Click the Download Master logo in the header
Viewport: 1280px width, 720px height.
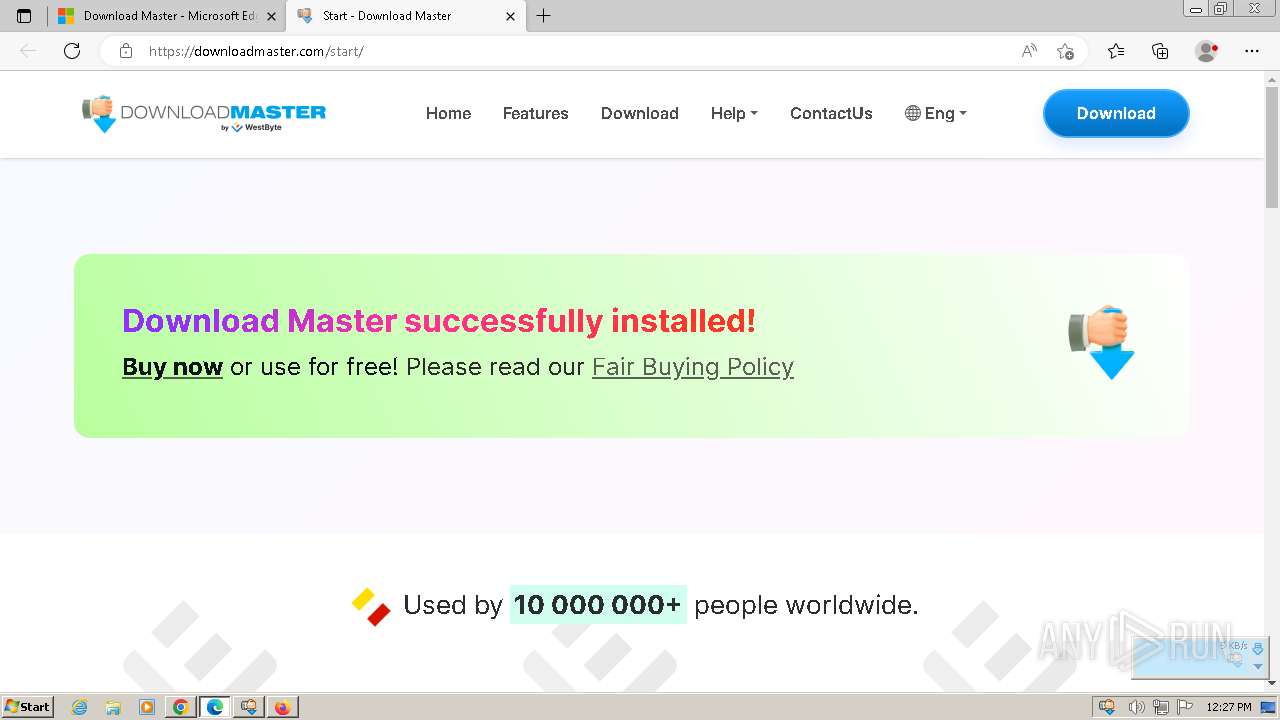tap(204, 114)
